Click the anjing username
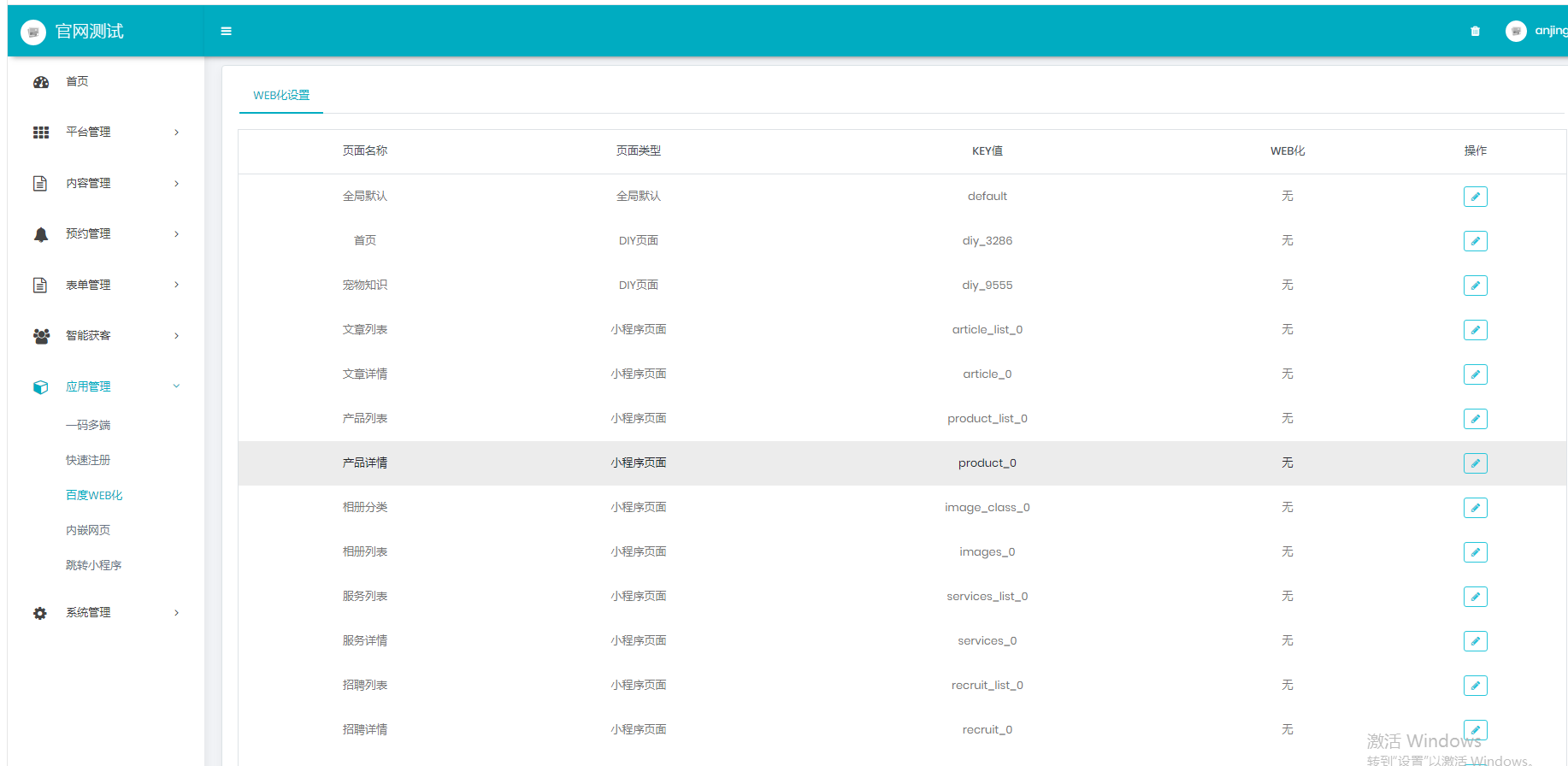The height and width of the screenshot is (766, 1568). click(x=1551, y=31)
